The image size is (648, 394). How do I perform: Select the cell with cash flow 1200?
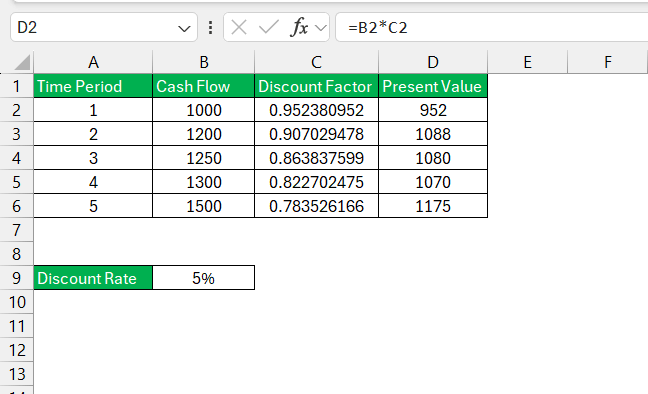click(204, 134)
